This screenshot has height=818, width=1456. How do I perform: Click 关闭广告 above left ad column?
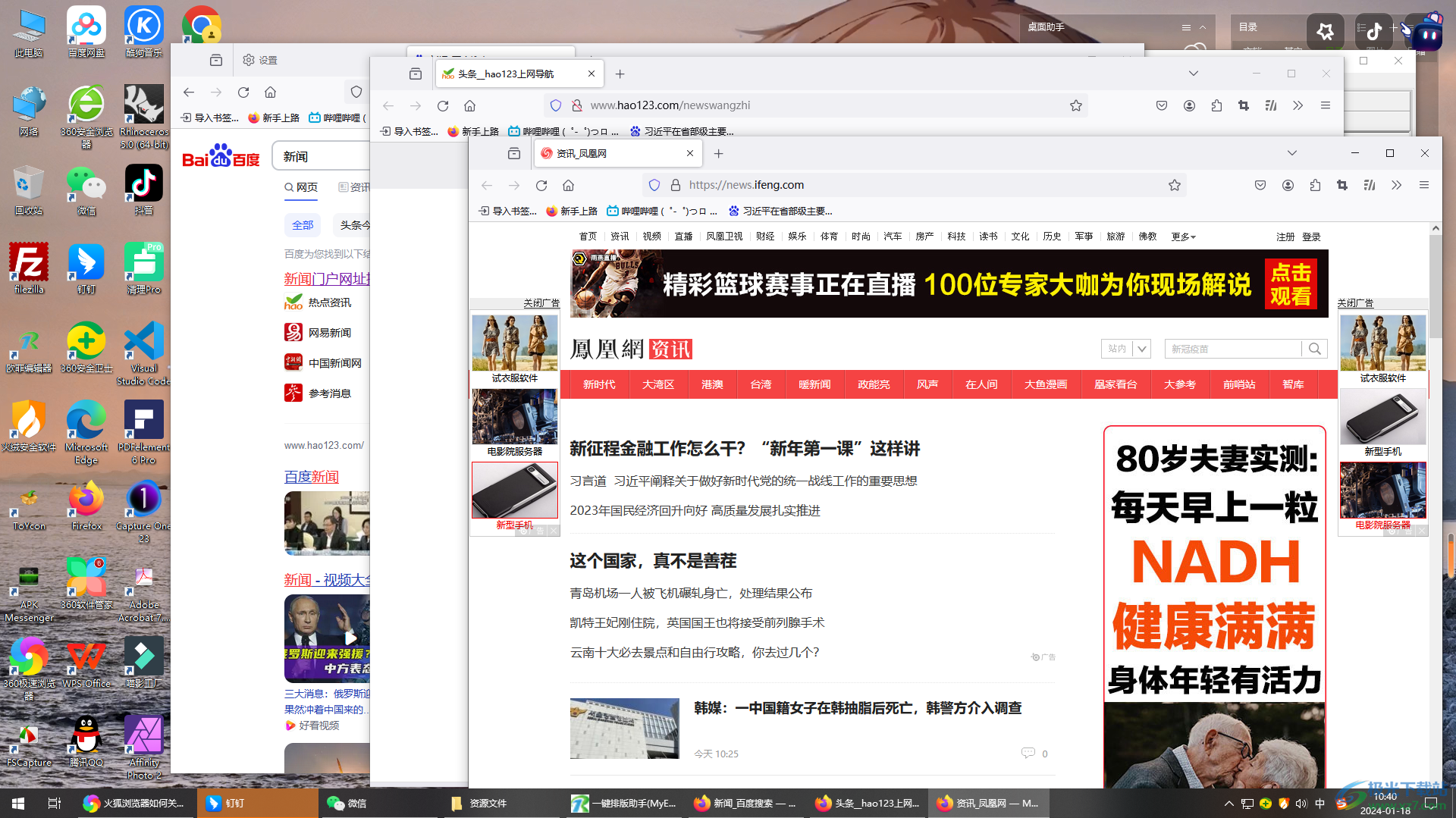(541, 303)
